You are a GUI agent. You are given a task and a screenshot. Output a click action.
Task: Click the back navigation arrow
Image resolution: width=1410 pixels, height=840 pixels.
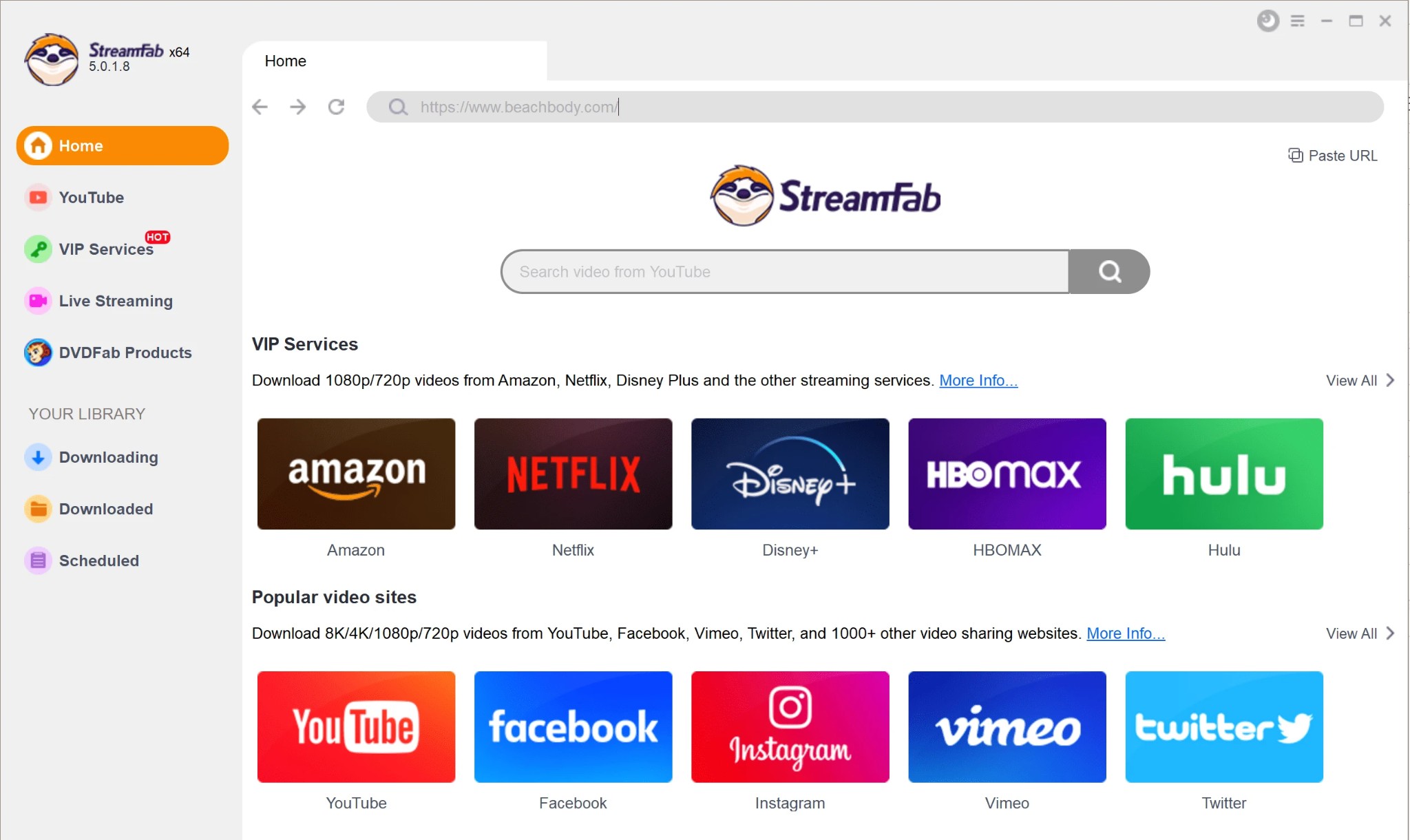[261, 107]
